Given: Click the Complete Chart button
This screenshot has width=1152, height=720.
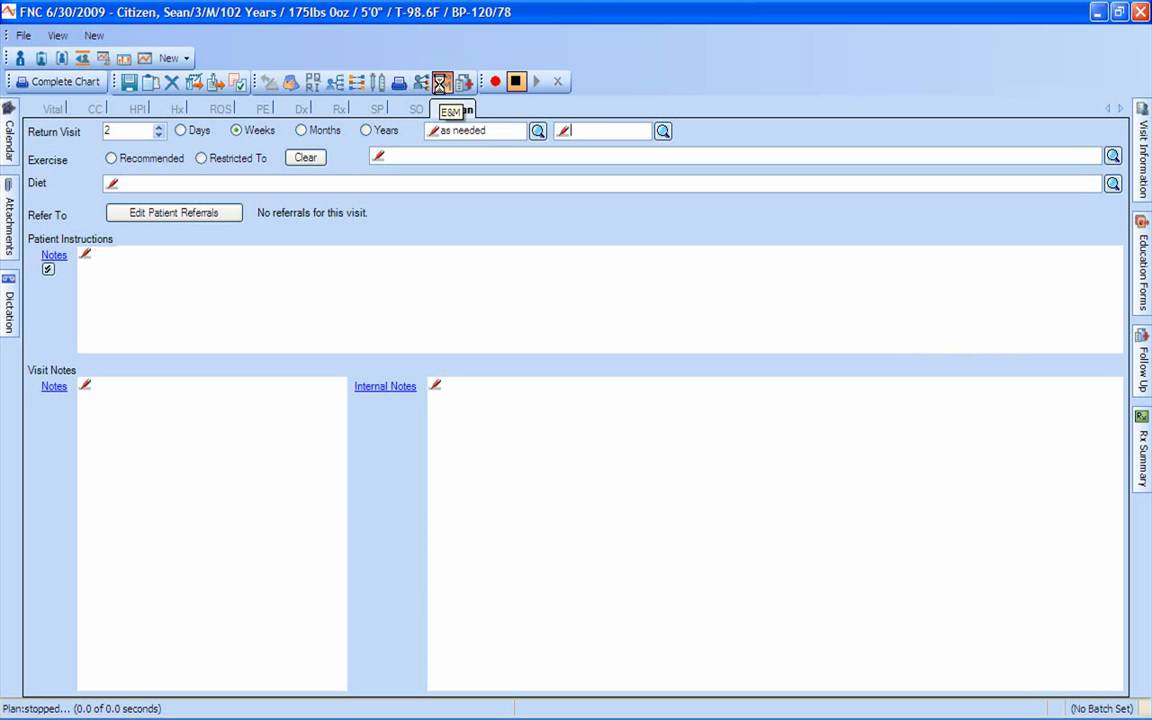Looking at the screenshot, I should pos(58,82).
